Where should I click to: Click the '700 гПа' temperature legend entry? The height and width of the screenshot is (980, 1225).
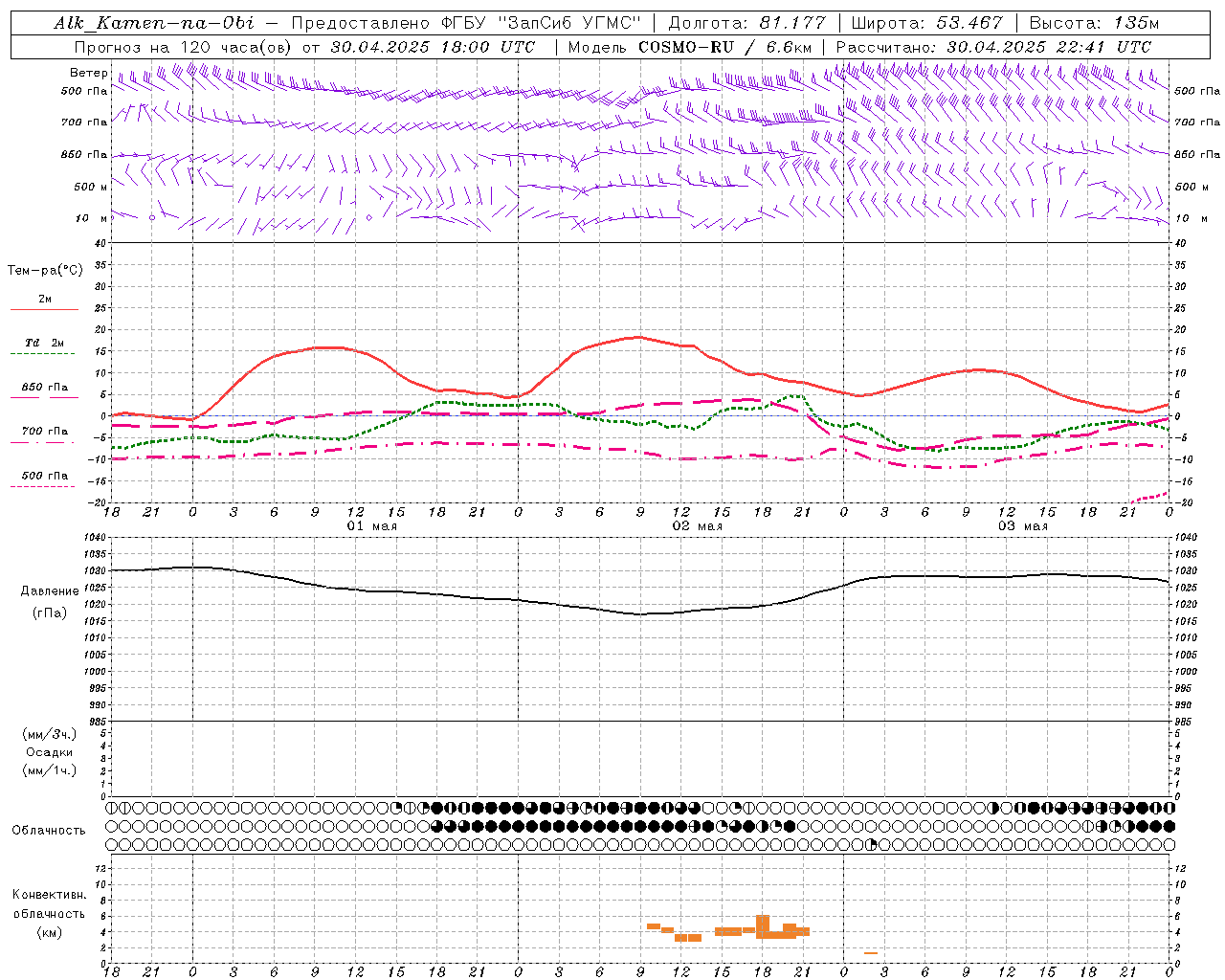point(45,432)
